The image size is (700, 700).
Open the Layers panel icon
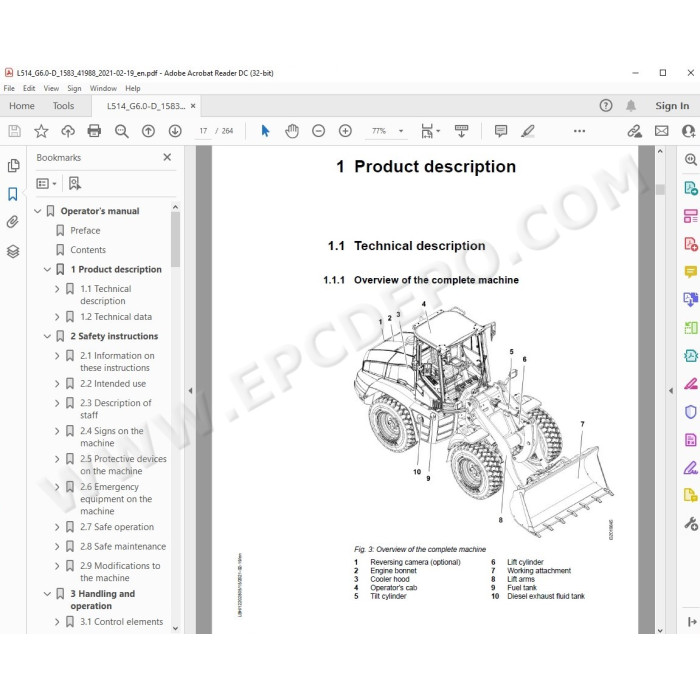click(x=13, y=251)
